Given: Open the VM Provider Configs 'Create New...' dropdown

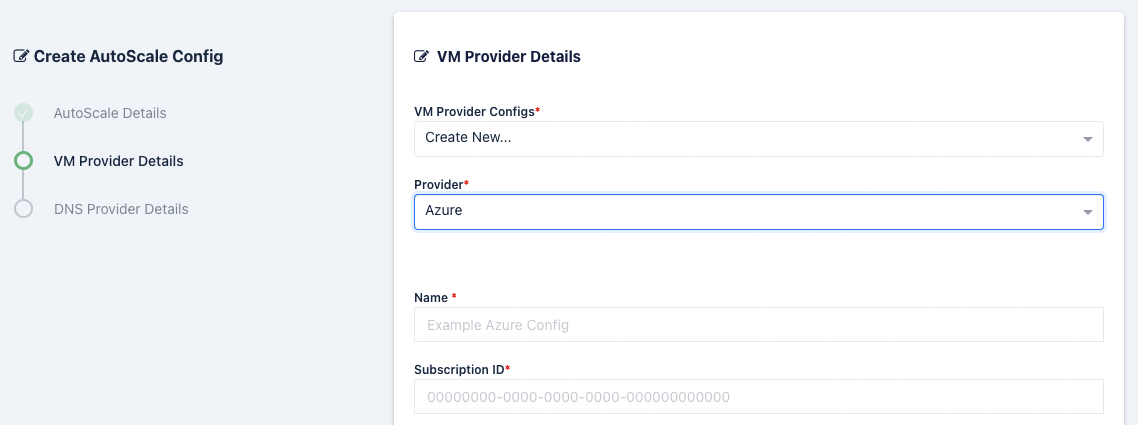Looking at the screenshot, I should point(740,138).
